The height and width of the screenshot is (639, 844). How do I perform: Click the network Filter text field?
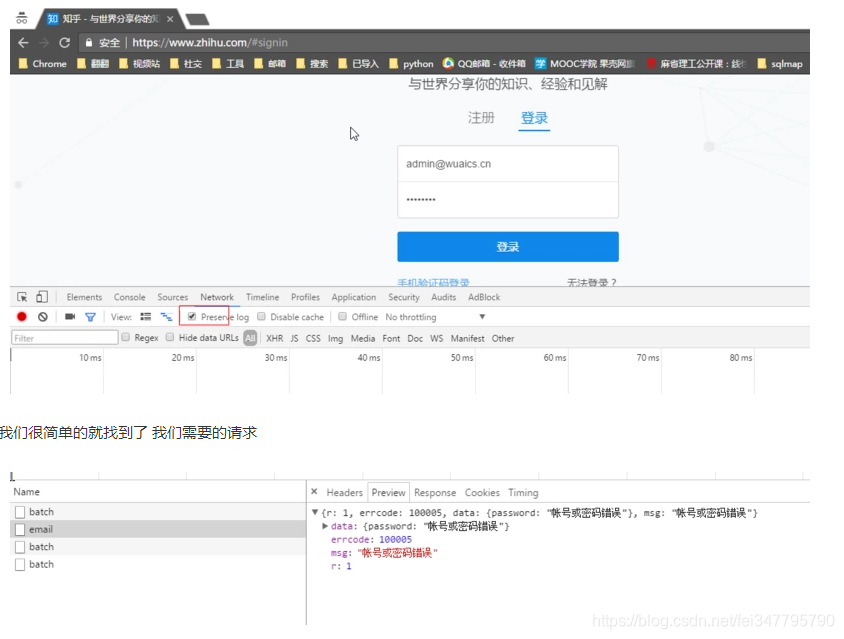[65, 338]
